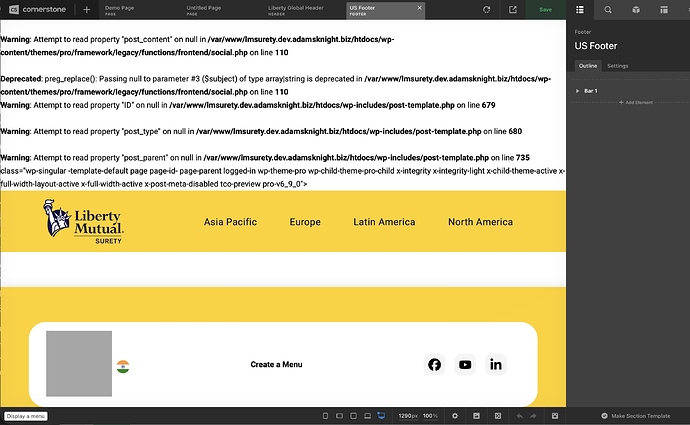The image size is (690, 425).
Task: Open the search panel magnifier icon
Action: [608, 10]
